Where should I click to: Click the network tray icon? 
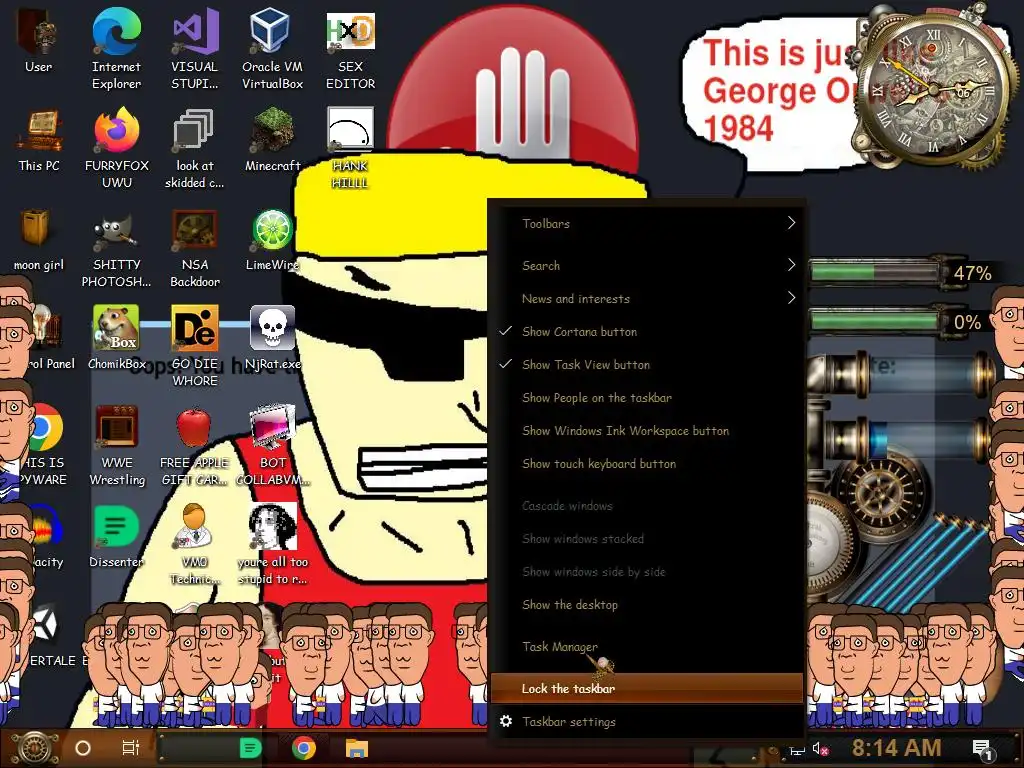[x=797, y=750]
